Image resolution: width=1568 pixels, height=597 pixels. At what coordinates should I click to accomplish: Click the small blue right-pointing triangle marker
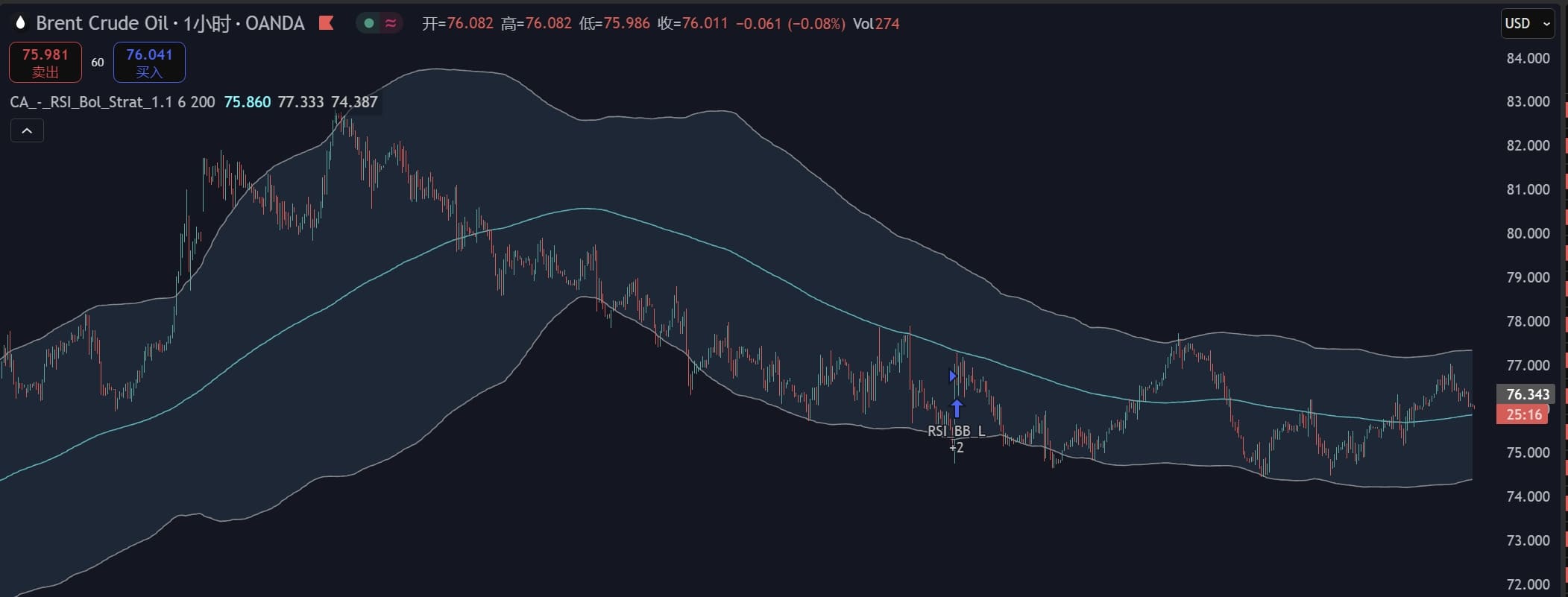(x=952, y=376)
